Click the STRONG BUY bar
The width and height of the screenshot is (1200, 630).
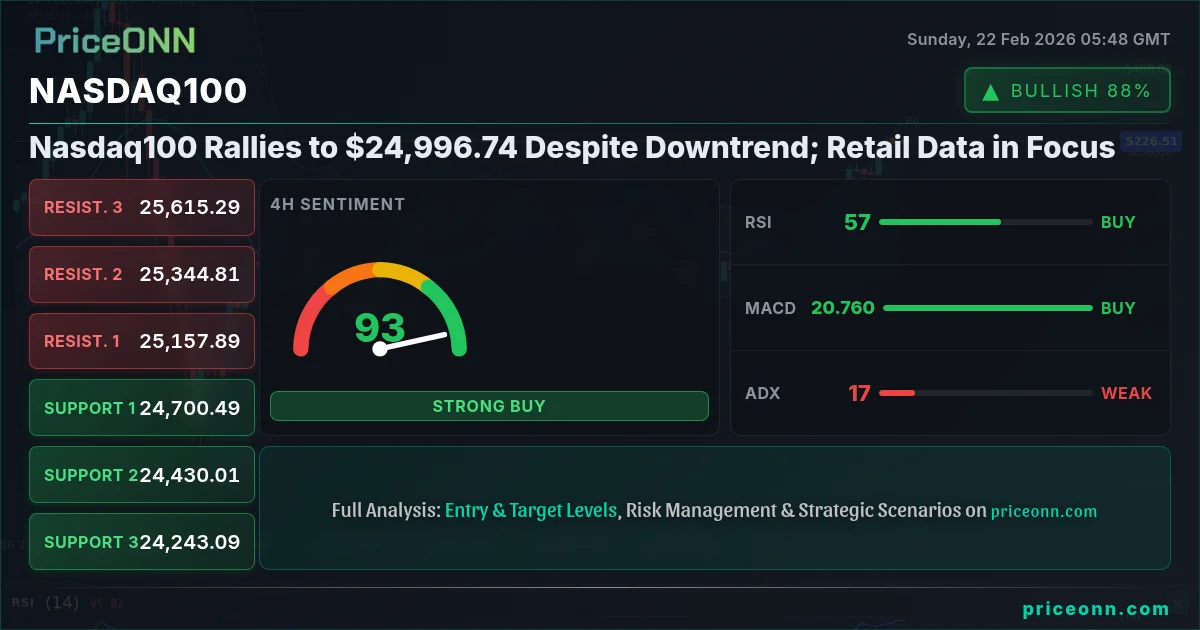click(489, 406)
